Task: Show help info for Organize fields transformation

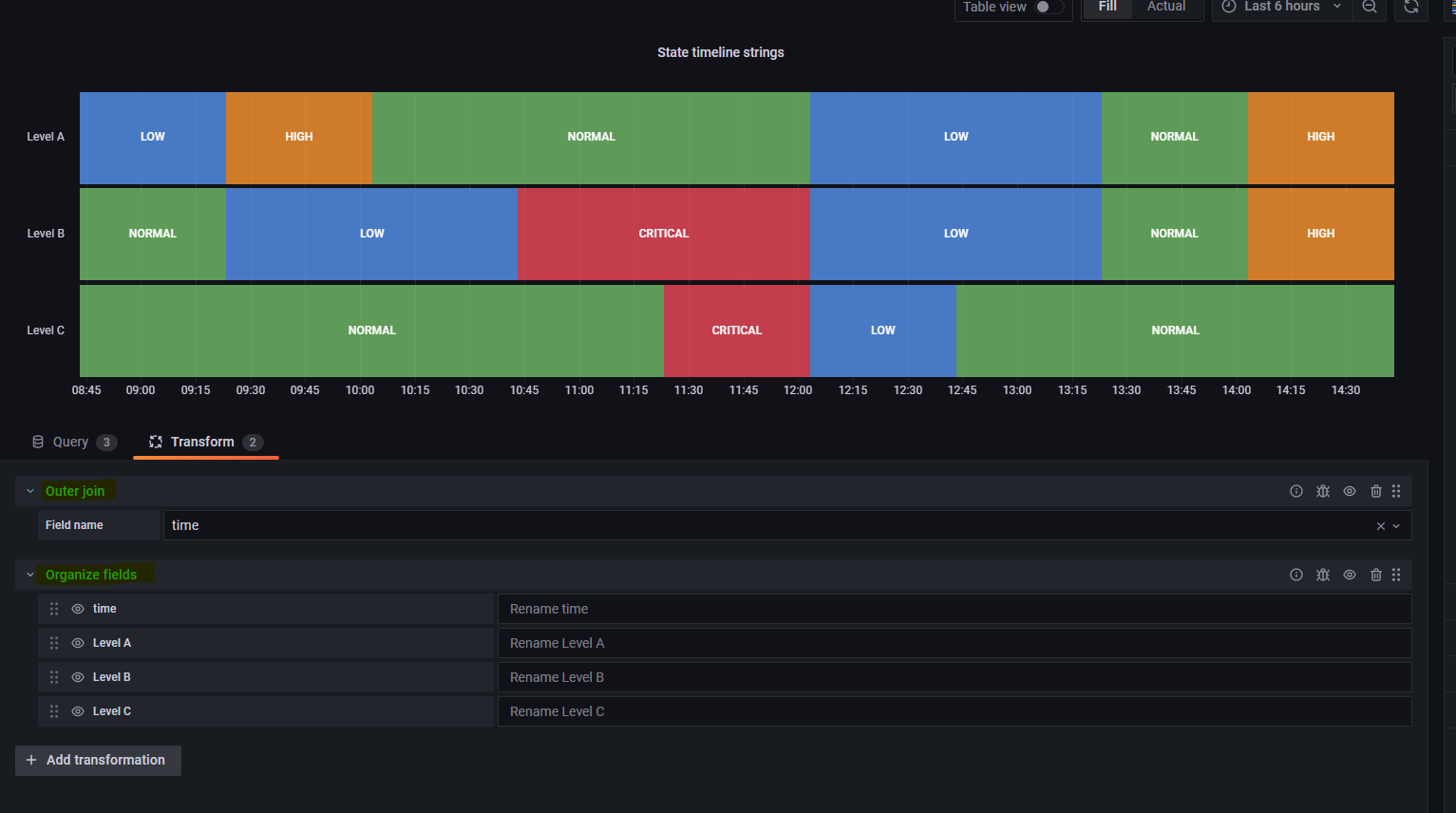Action: point(1296,575)
